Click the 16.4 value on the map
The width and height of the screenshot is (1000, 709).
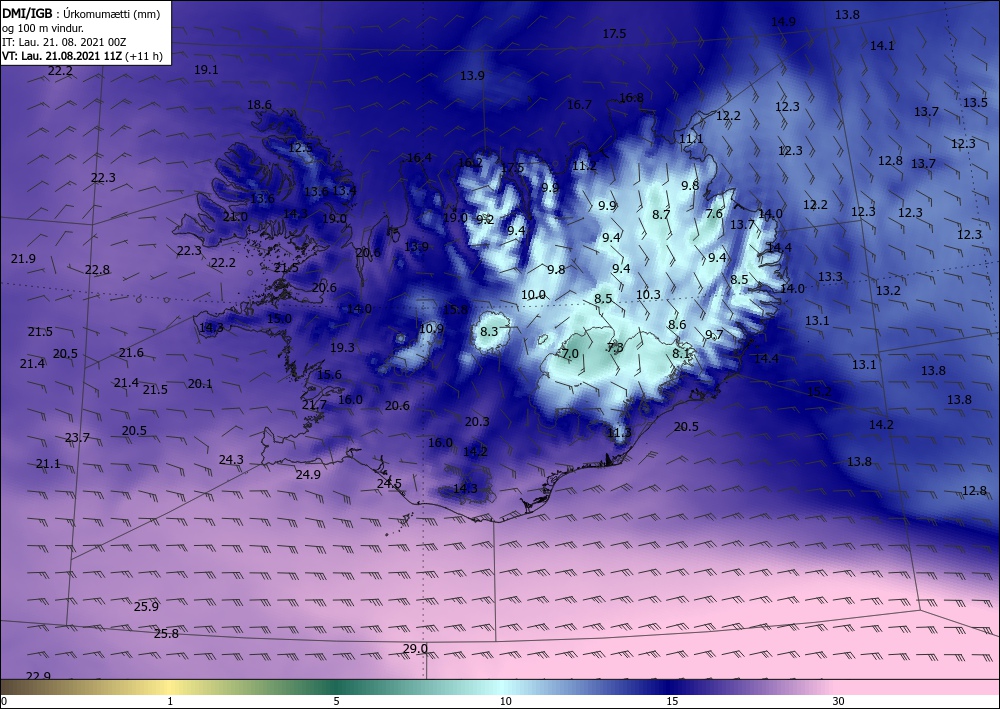click(419, 158)
